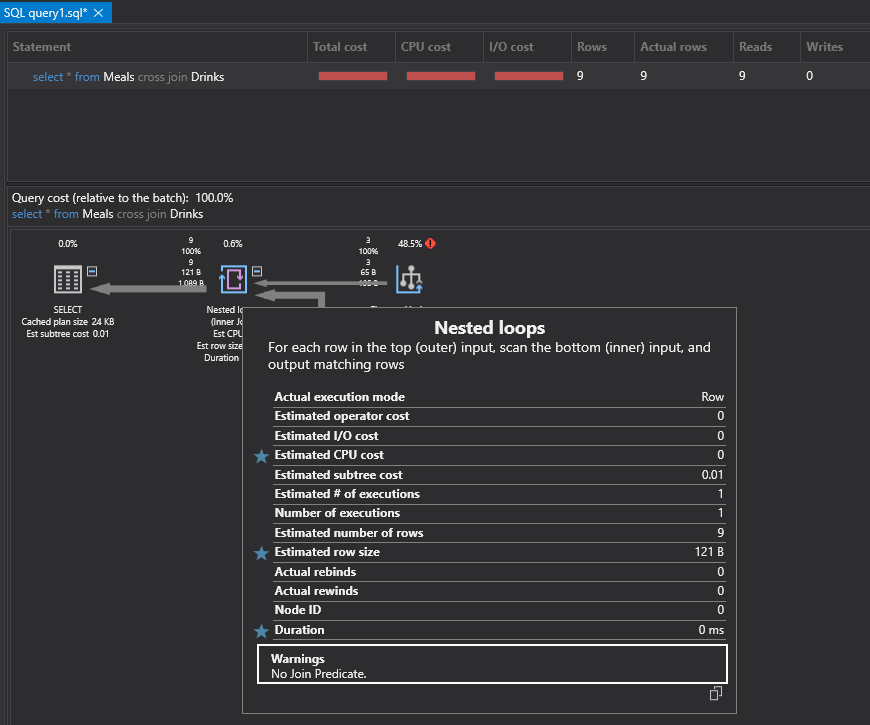Click the star icon beside Estimated row size
870x725 pixels.
click(x=261, y=552)
